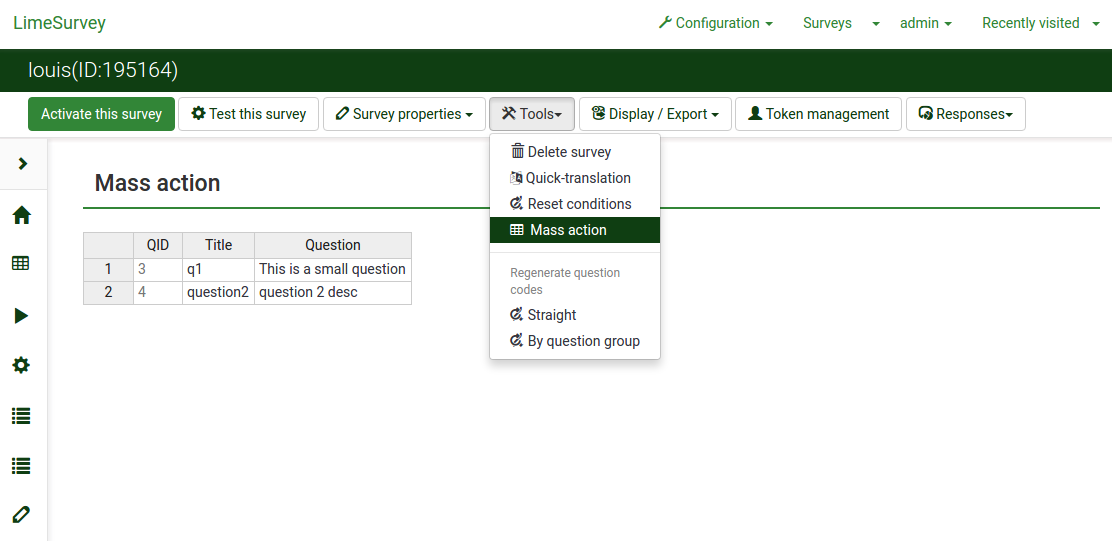Select row header 1 in the table
Screen dimensions: 1112x541
(x=109, y=269)
